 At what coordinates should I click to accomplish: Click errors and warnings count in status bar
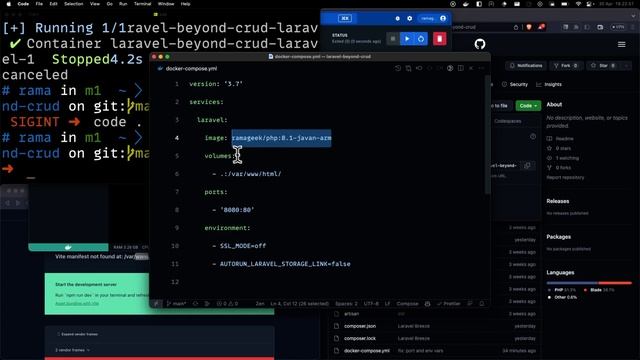[227, 304]
